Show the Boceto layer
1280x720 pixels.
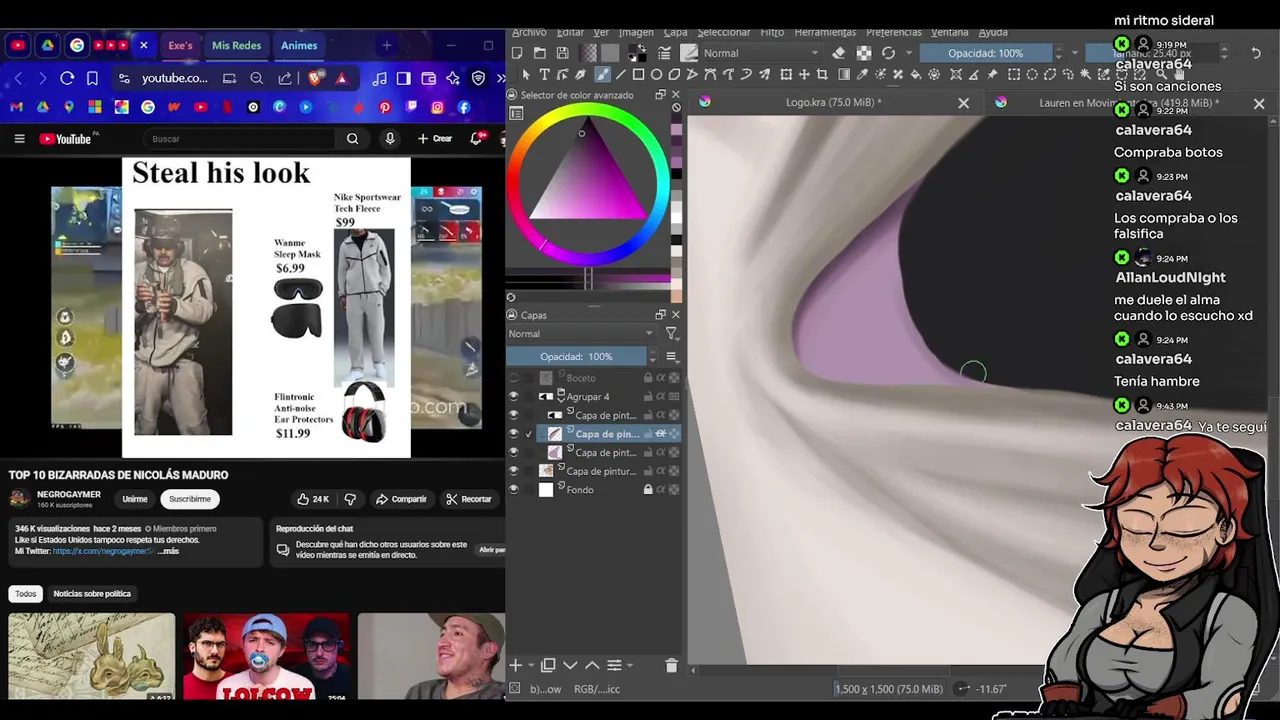pos(514,378)
